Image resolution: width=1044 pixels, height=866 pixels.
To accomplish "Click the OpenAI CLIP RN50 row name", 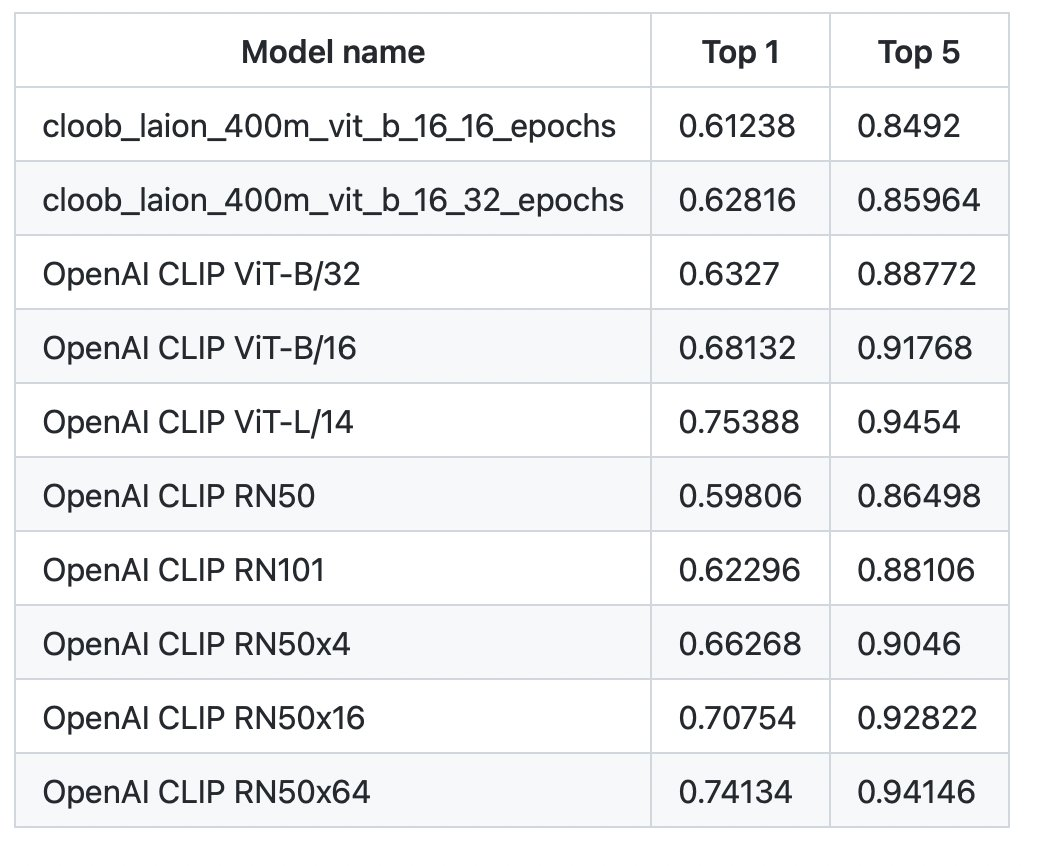I will pyautogui.click(x=178, y=496).
